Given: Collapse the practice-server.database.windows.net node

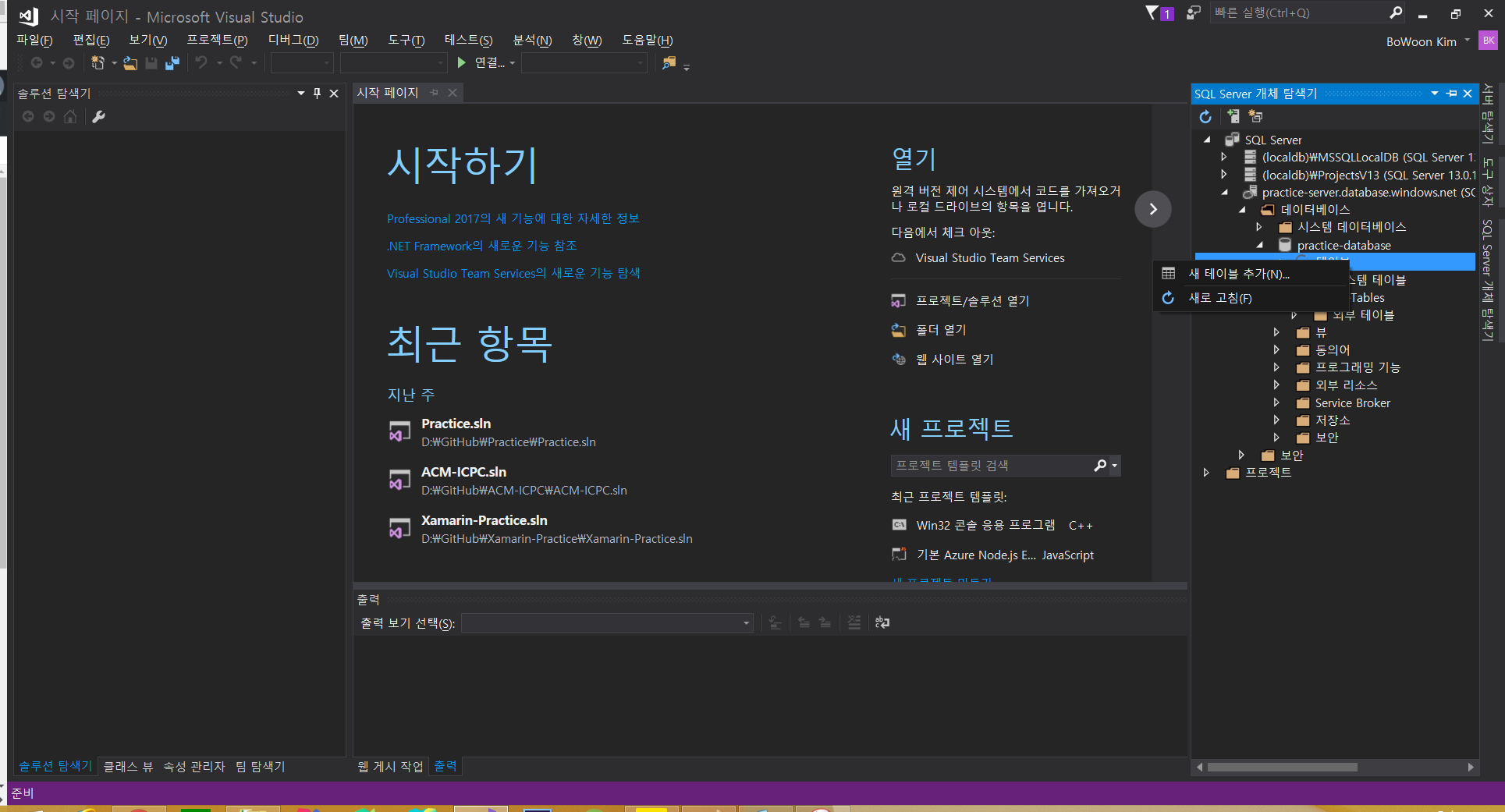Looking at the screenshot, I should point(1225,192).
